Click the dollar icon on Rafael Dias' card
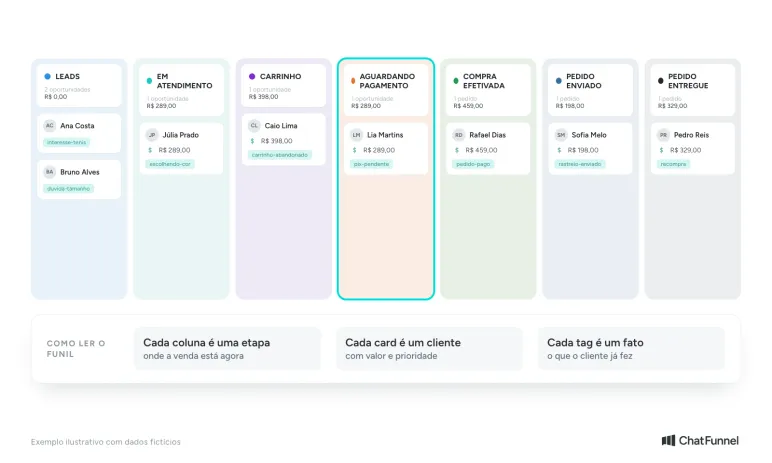The width and height of the screenshot is (772, 463). [x=457, y=150]
